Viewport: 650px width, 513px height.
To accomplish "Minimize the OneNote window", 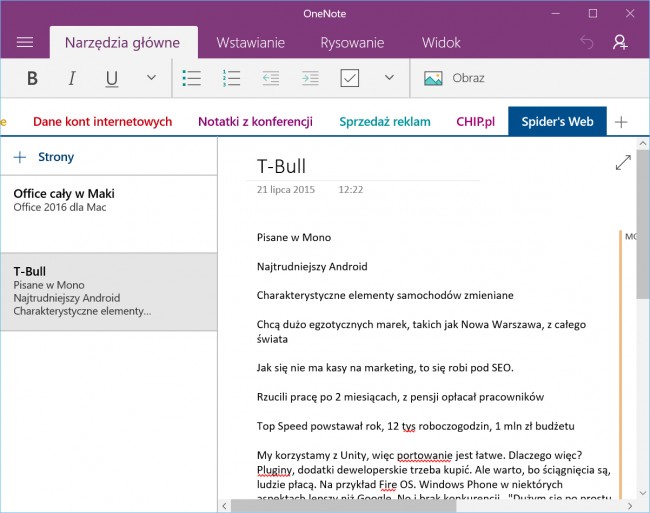I will tap(555, 13).
